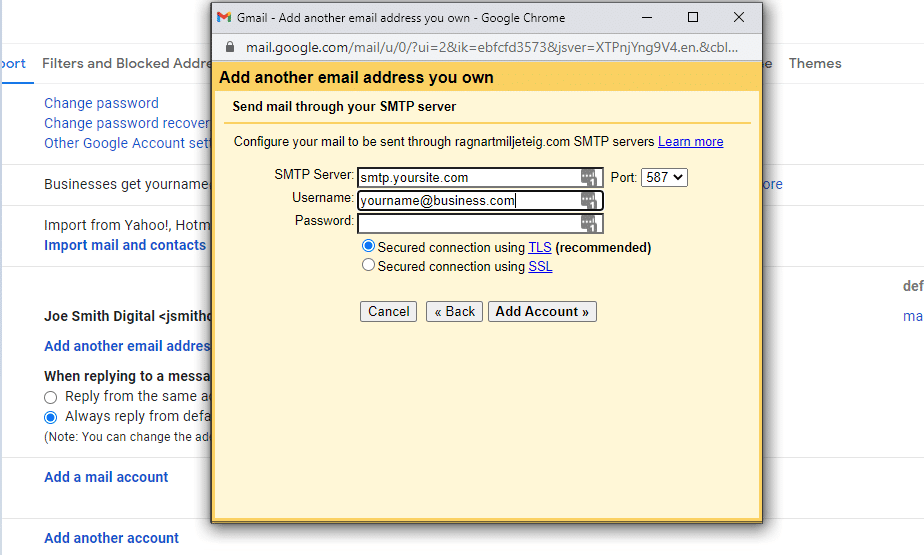Screen dimensions: 924x555
Task: Open the Themes settings tab
Action: 815,63
